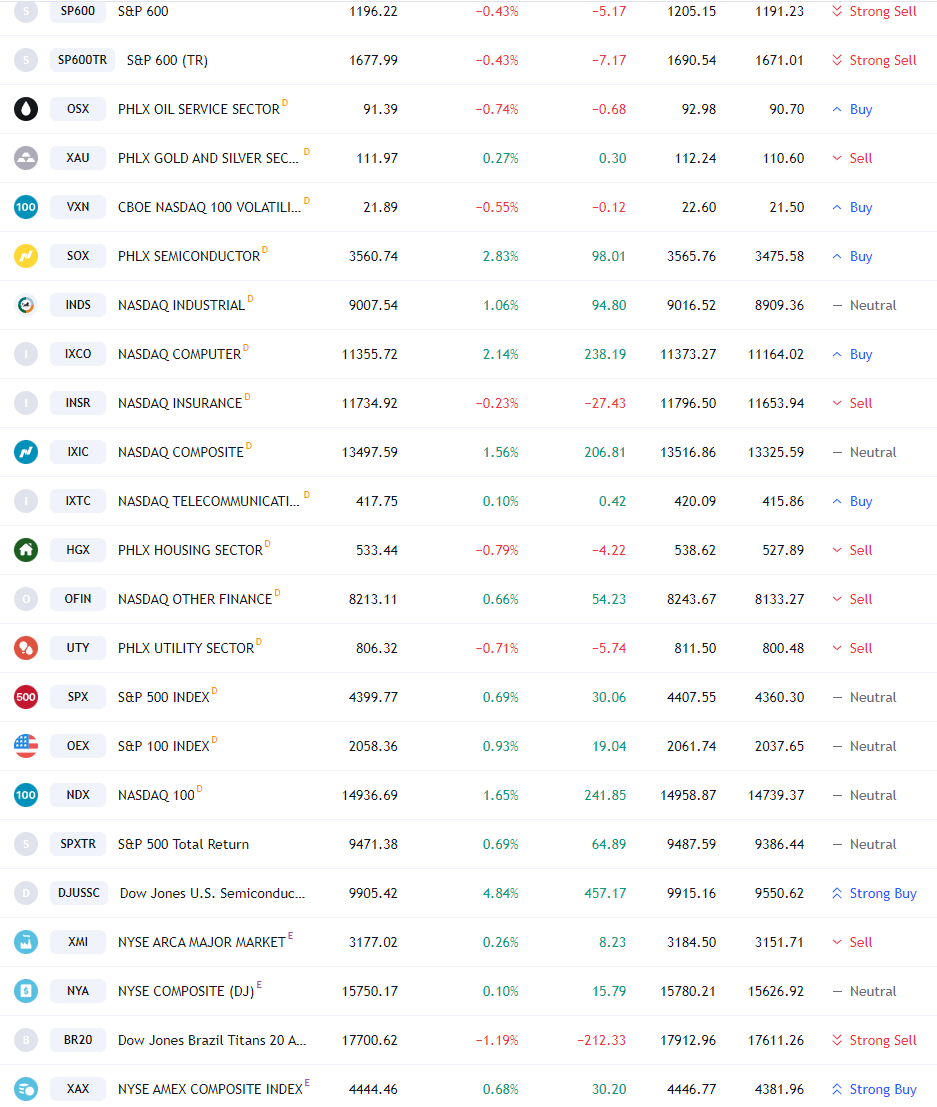Click the VXN 100 logo icon

point(26,207)
